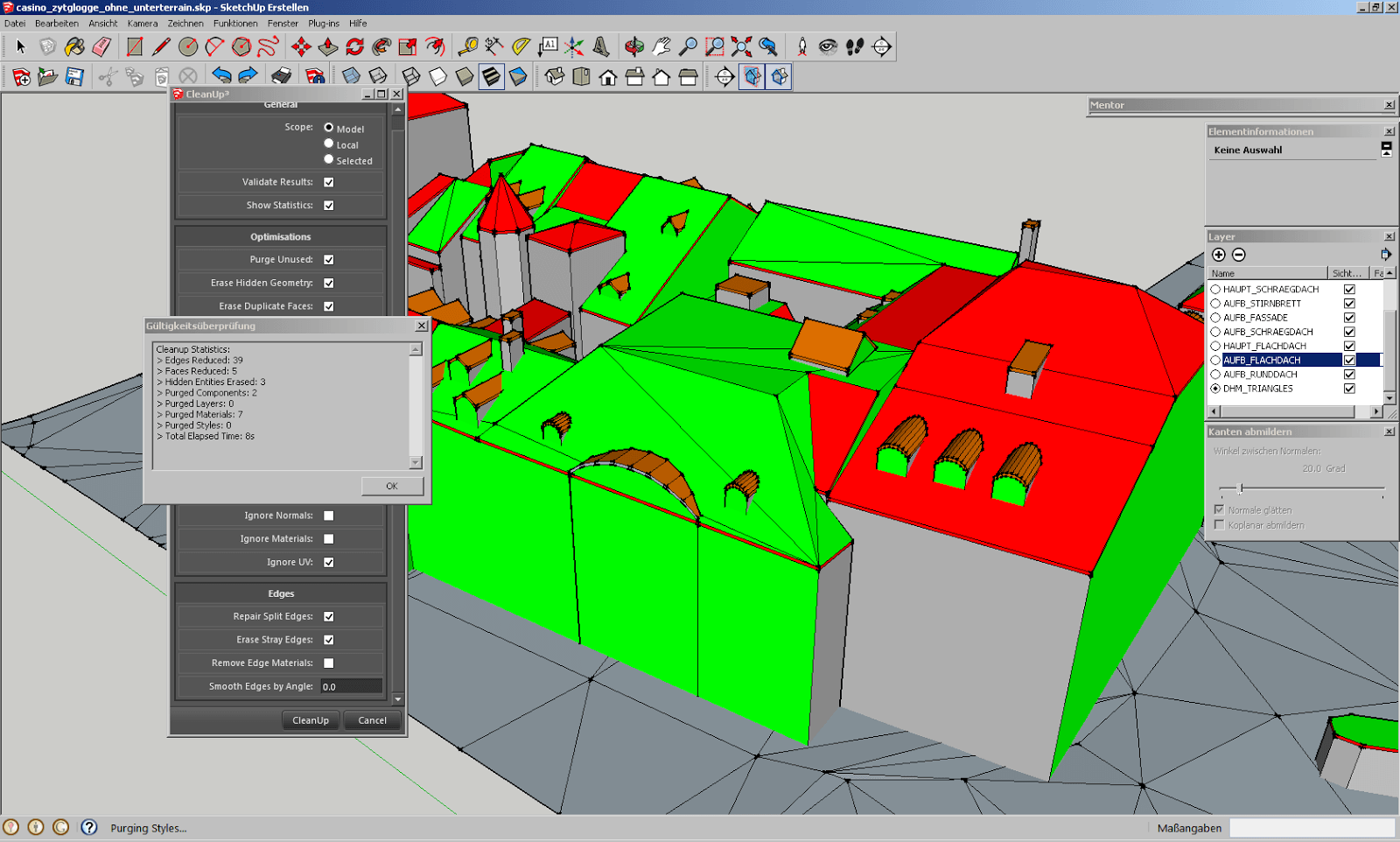This screenshot has height=842, width=1400.
Task: Click the Zoom Extents tool
Action: click(741, 46)
